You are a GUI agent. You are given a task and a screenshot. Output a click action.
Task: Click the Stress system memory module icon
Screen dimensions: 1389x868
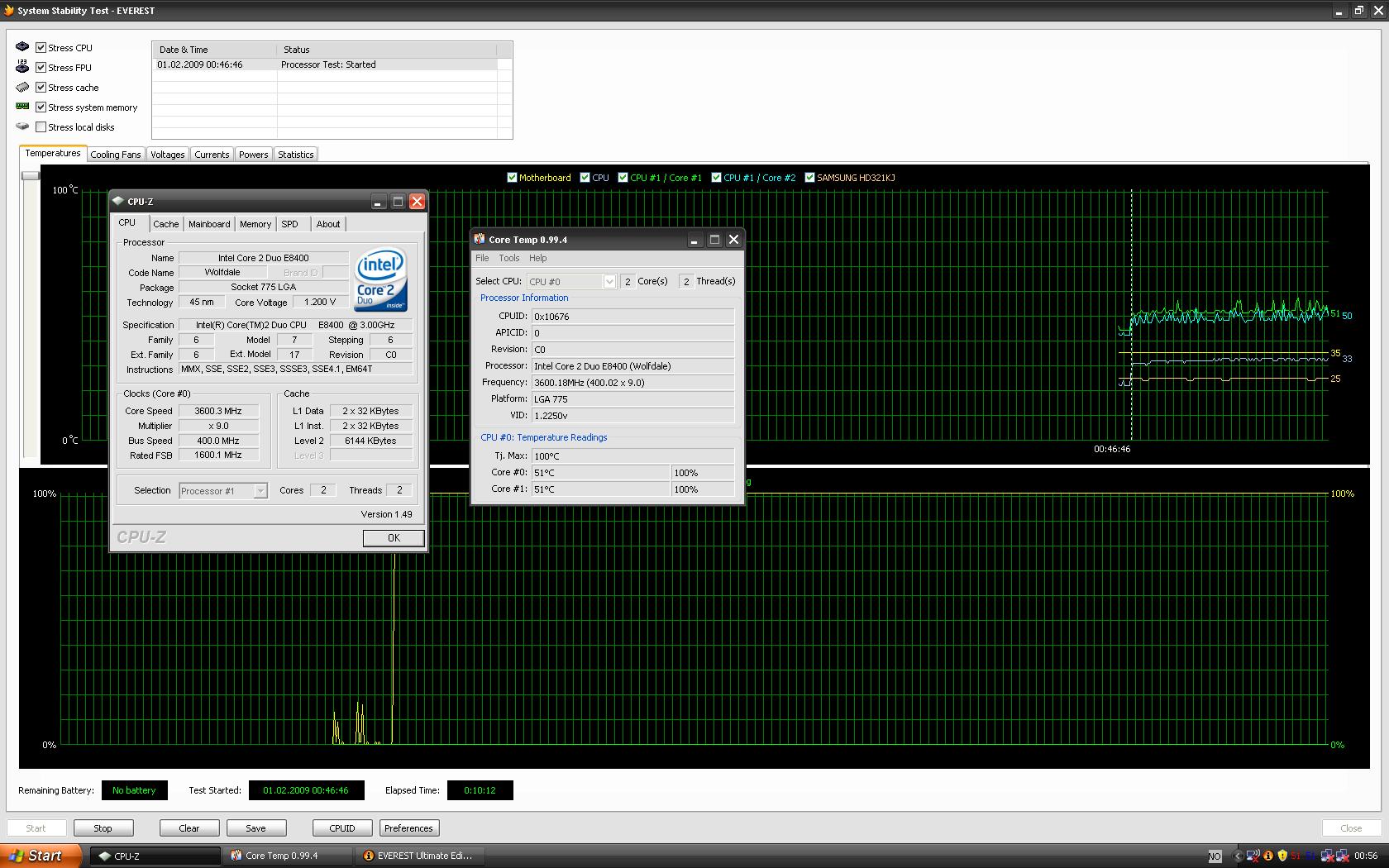pos(22,107)
